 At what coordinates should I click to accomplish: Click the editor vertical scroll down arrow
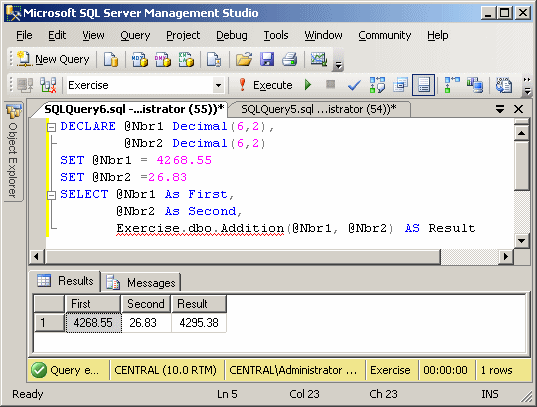click(521, 240)
